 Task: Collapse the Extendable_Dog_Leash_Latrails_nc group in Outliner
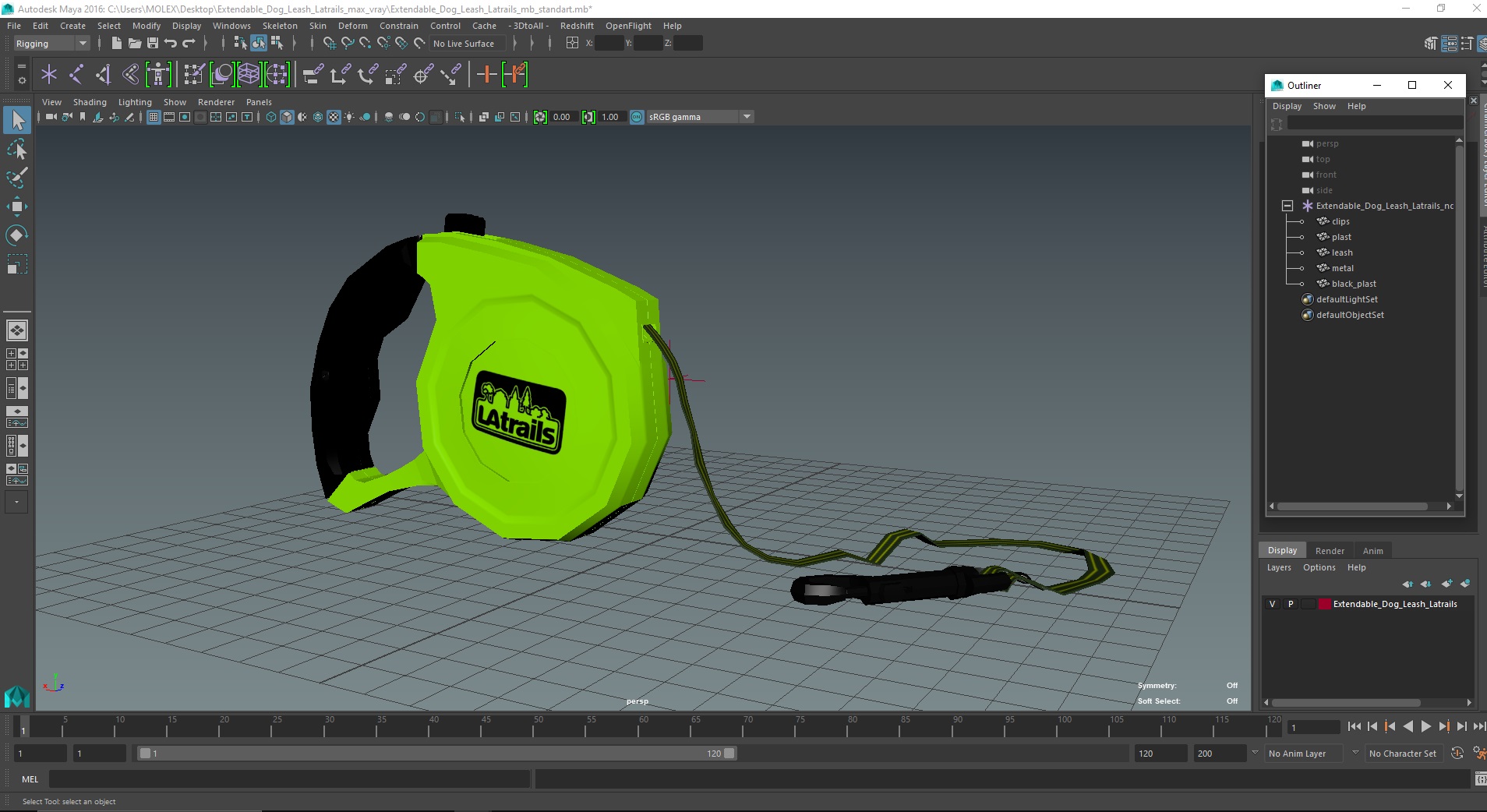pyautogui.click(x=1287, y=206)
